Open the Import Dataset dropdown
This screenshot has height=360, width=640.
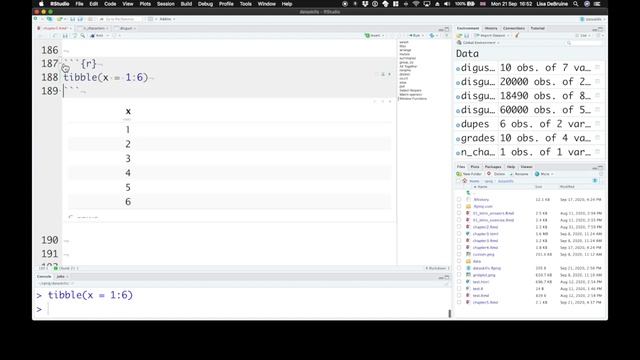pos(491,36)
